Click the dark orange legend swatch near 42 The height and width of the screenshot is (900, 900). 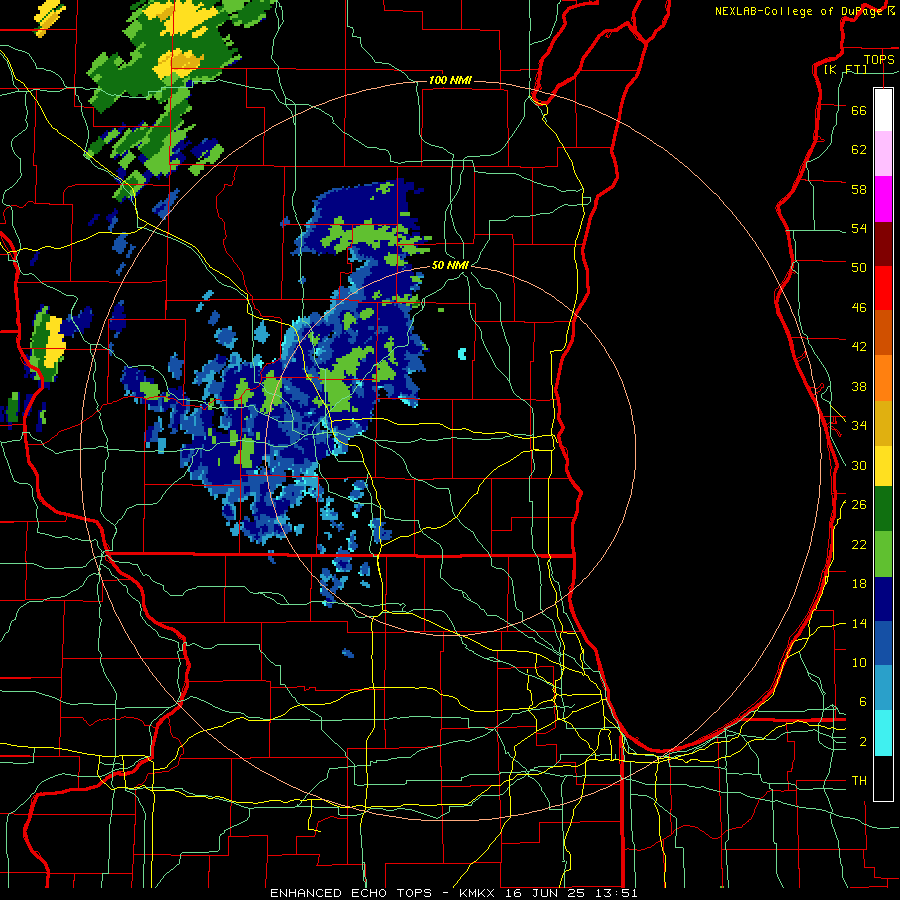click(883, 332)
